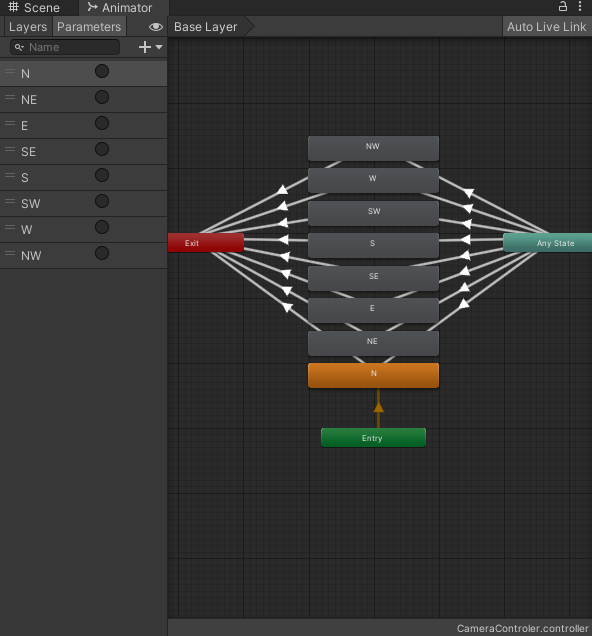
Task: Select the E parameter name
Action: 24,126
